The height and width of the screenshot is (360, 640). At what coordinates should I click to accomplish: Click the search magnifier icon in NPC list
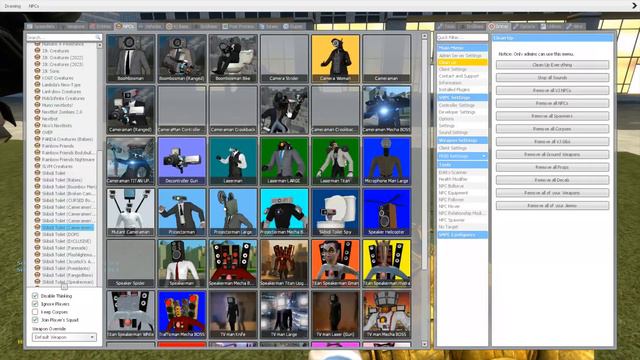(98, 37)
